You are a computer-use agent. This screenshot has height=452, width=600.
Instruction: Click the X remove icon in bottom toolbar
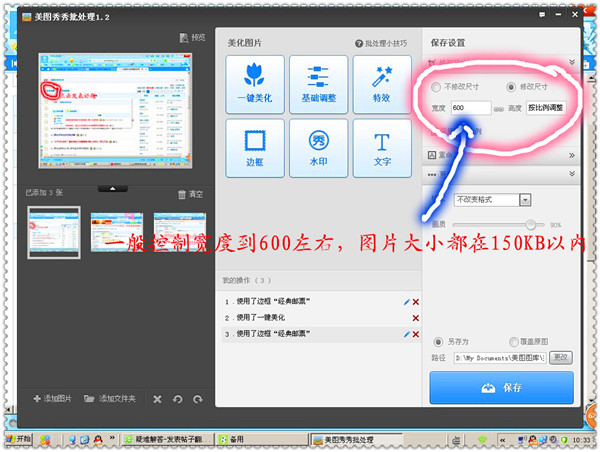(x=157, y=399)
